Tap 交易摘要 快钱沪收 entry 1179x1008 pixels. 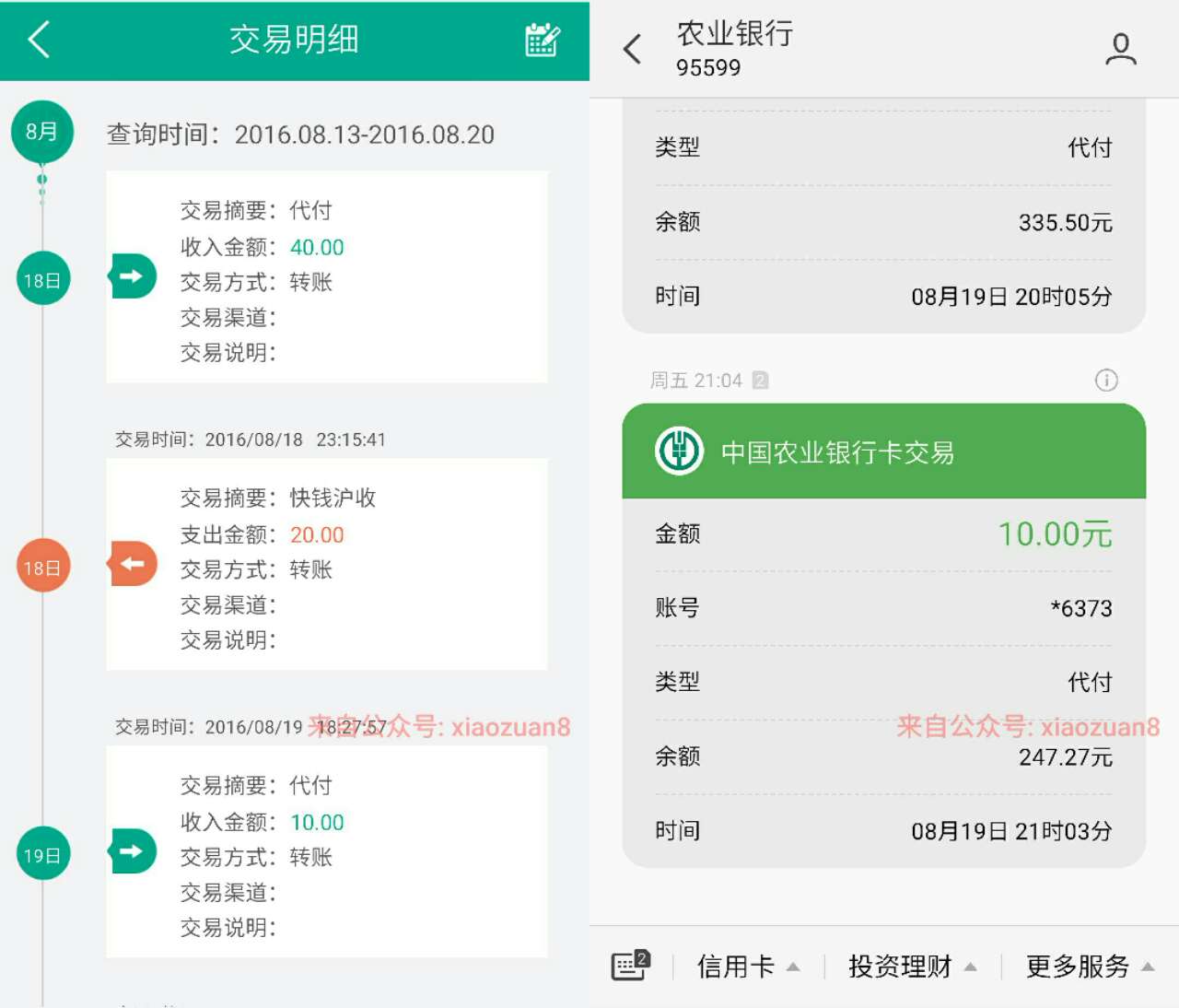click(278, 498)
